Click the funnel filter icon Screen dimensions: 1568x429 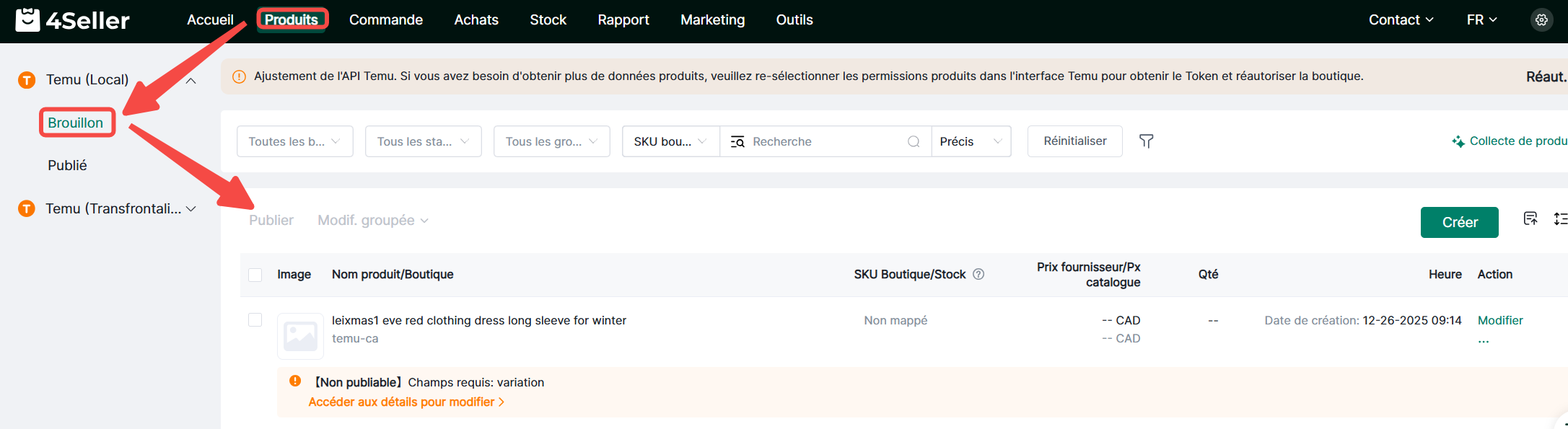coord(1146,141)
